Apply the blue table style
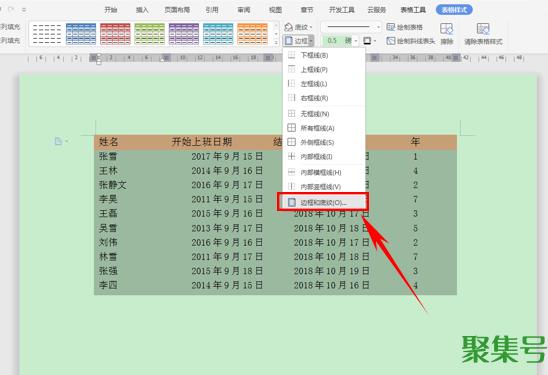 coord(81,34)
